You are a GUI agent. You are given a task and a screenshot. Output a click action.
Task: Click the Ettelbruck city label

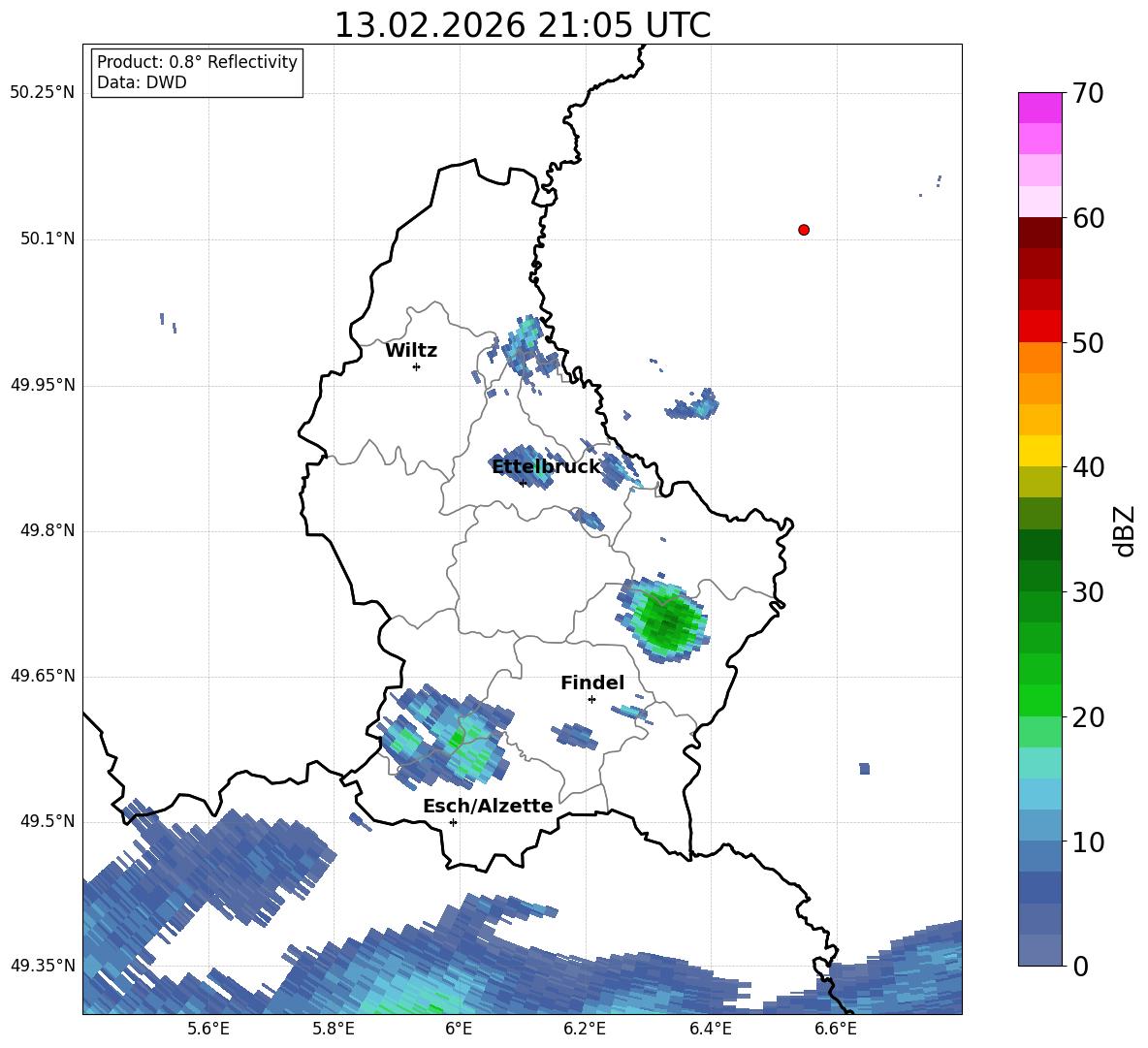546,467
